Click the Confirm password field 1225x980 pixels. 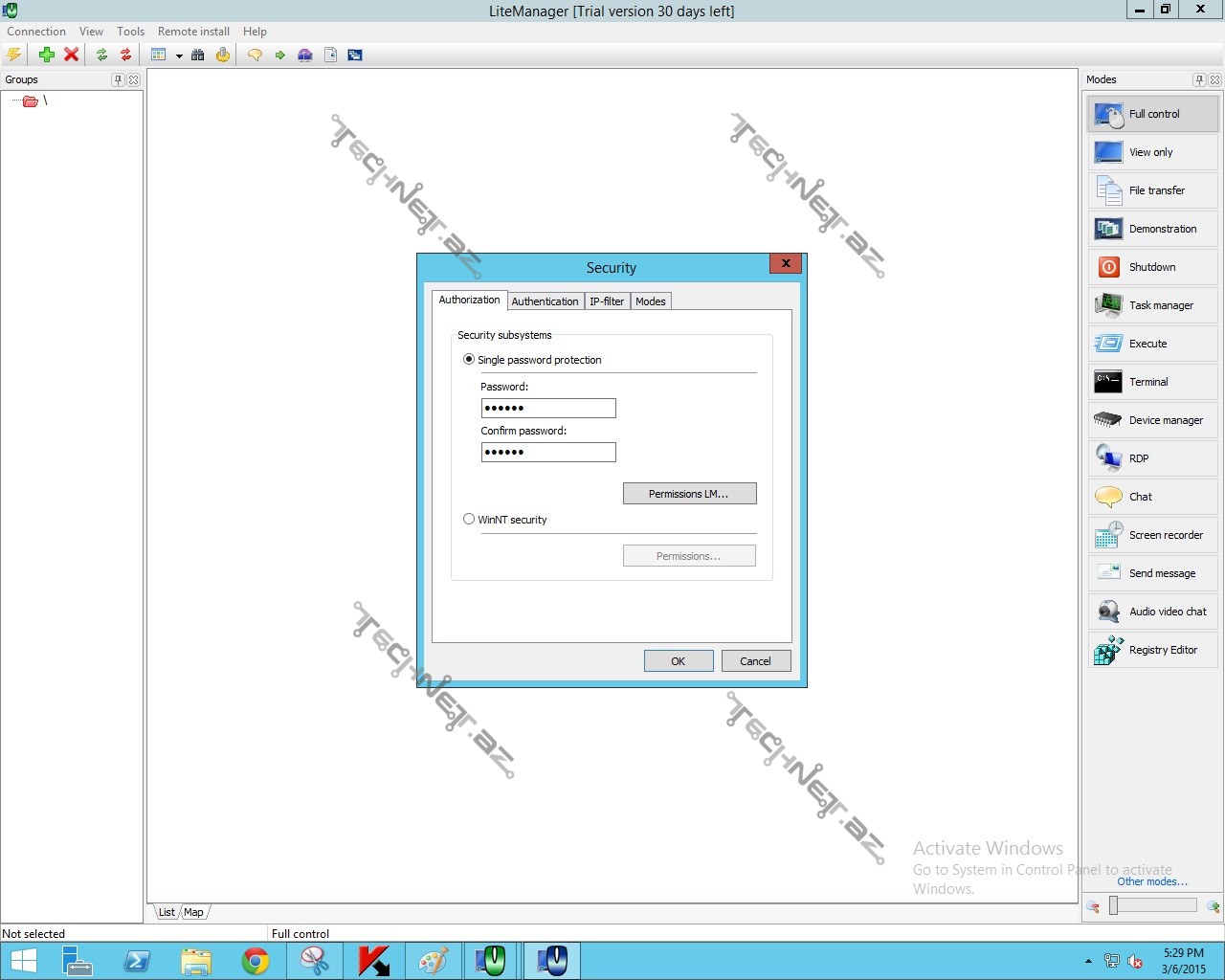click(x=548, y=453)
